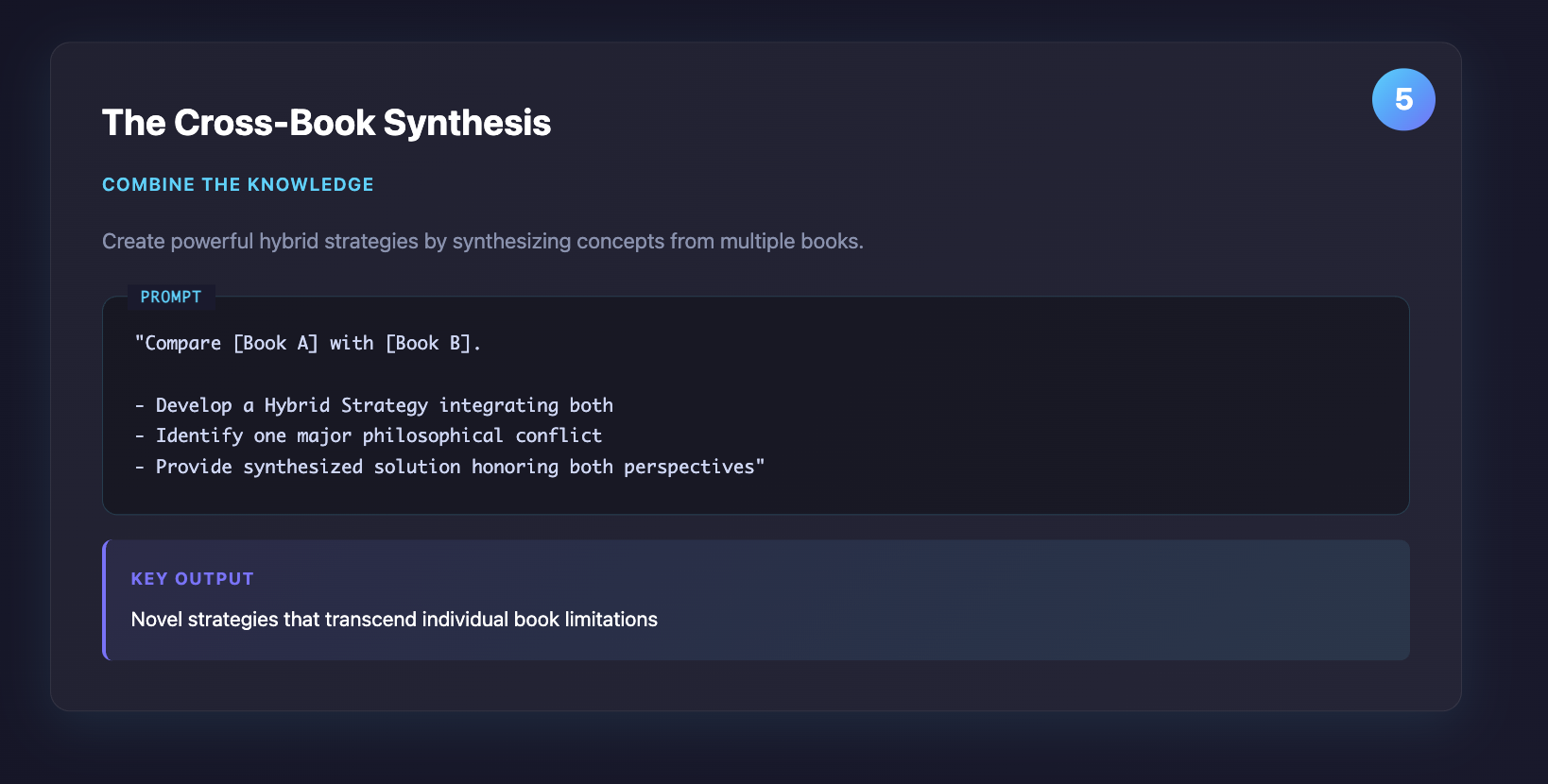Click the PROMPT label tag

[x=171, y=297]
